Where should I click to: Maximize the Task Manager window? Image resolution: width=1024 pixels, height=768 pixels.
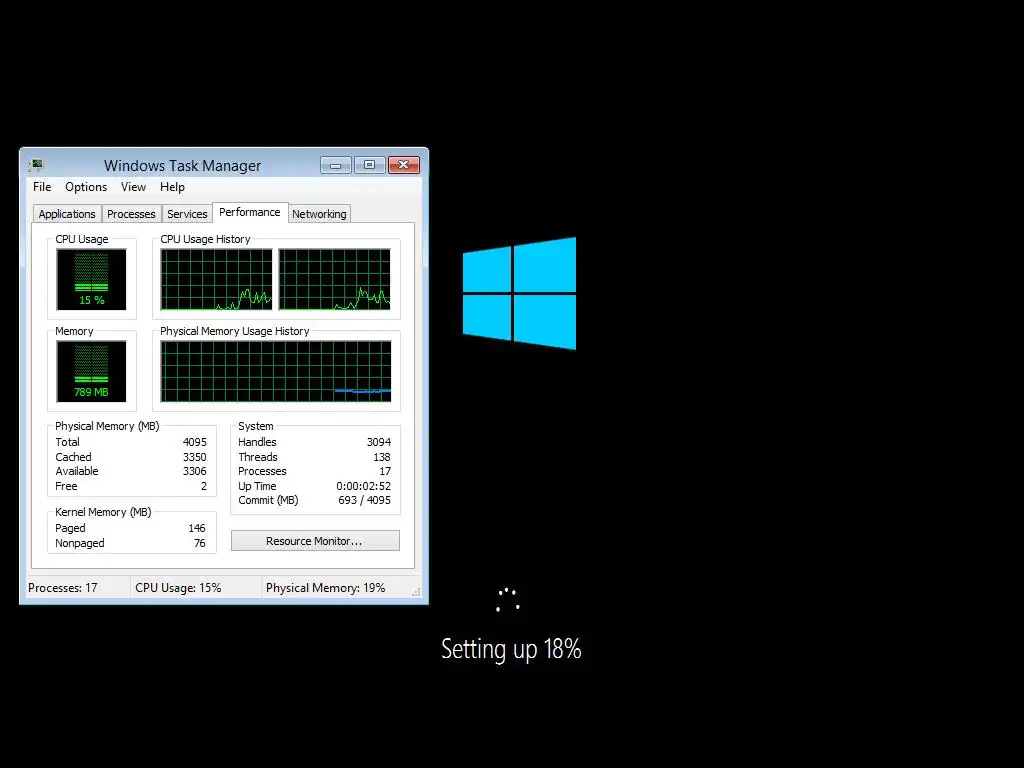(x=369, y=165)
